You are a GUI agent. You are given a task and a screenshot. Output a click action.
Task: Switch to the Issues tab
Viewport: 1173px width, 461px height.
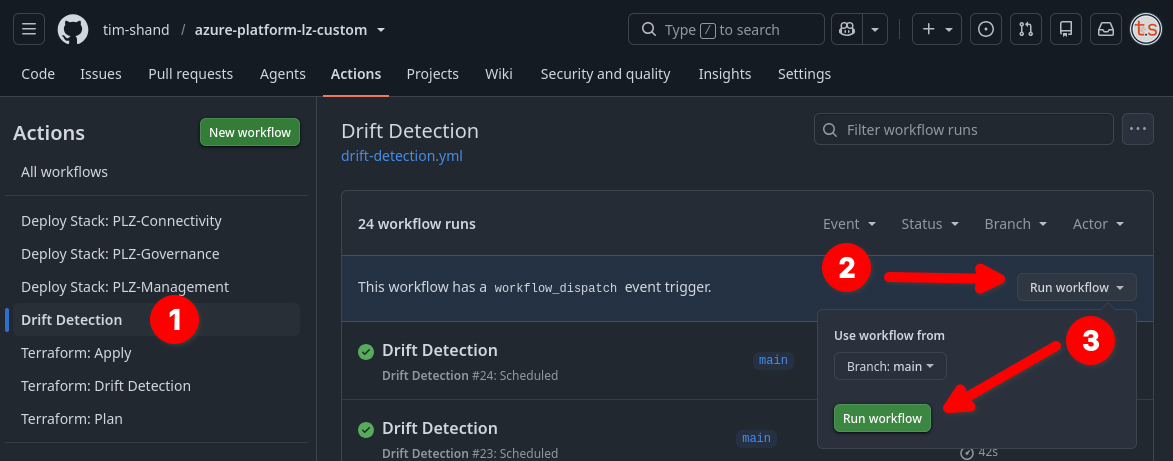click(101, 74)
